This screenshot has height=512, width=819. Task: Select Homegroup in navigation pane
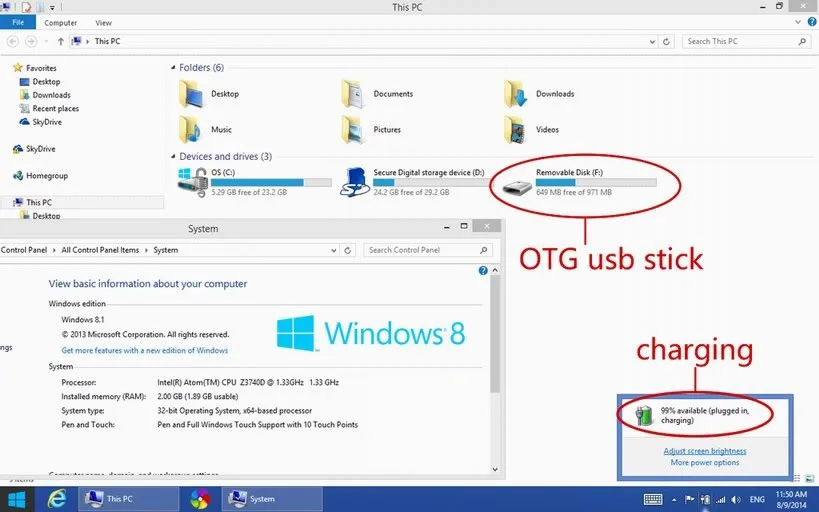click(x=40, y=176)
